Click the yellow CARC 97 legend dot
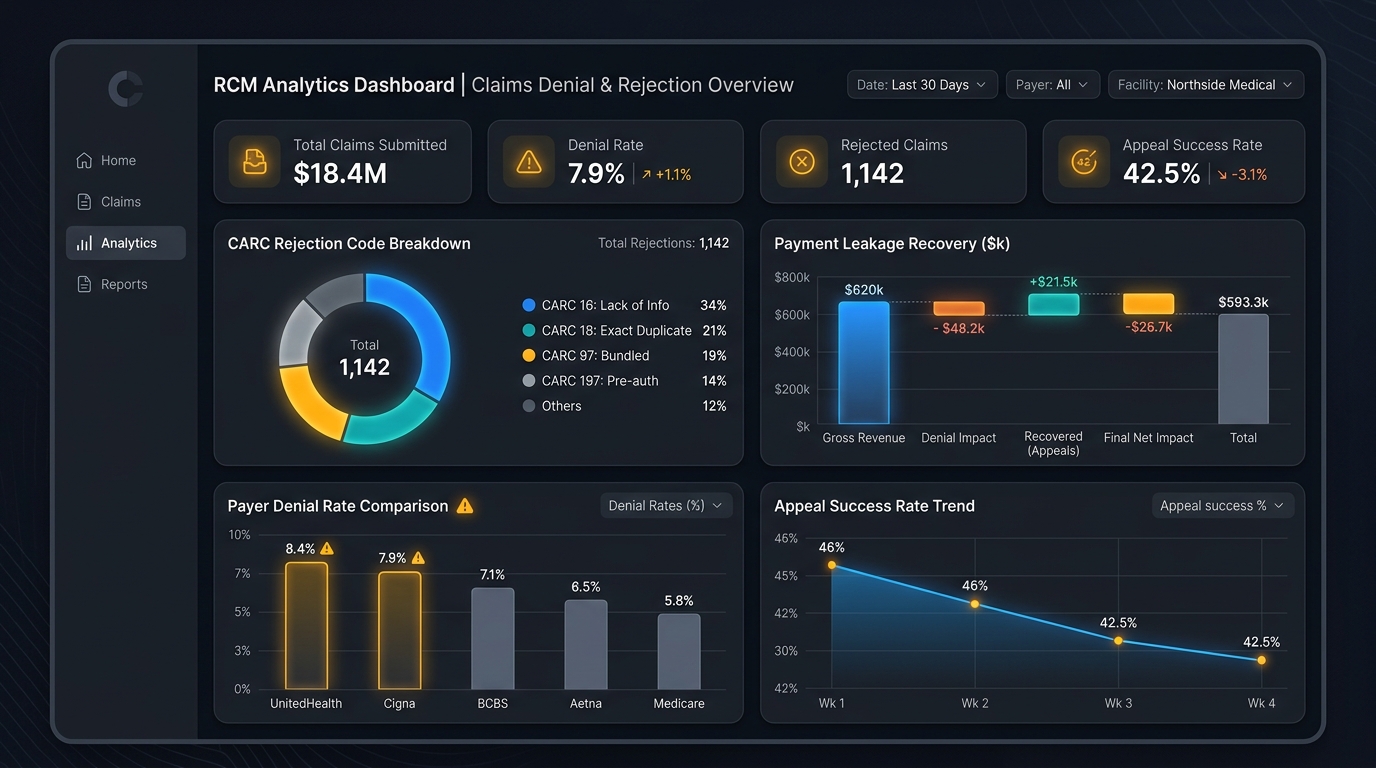The width and height of the screenshot is (1376, 768). click(529, 355)
